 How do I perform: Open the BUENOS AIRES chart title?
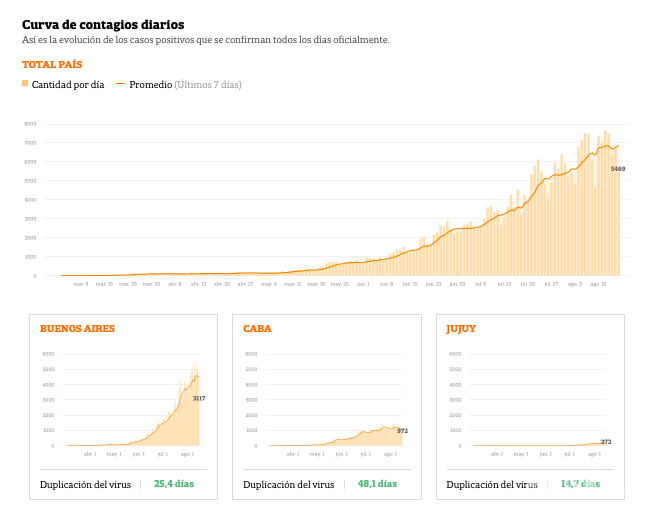coord(77,328)
